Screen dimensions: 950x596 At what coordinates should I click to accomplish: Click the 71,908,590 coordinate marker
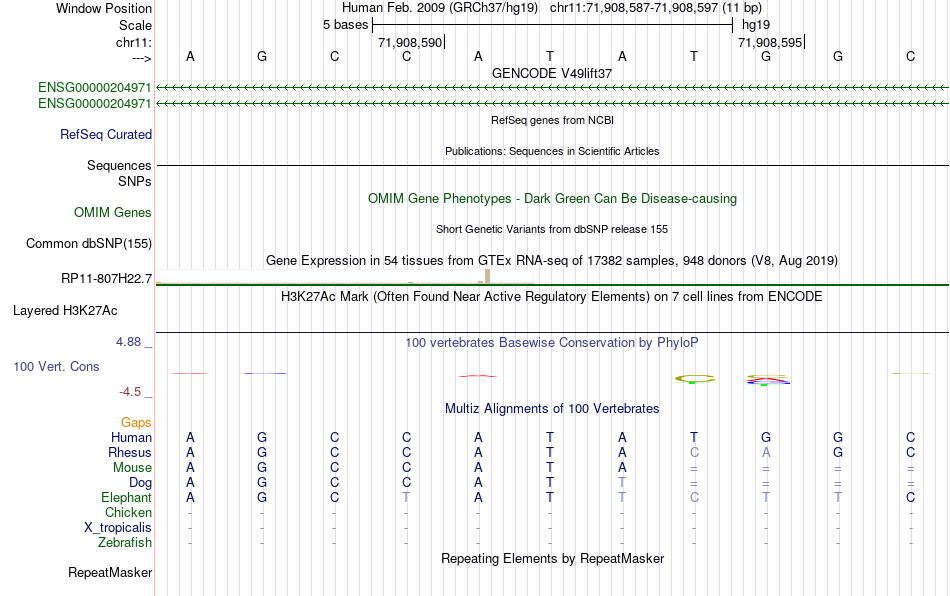click(410, 42)
